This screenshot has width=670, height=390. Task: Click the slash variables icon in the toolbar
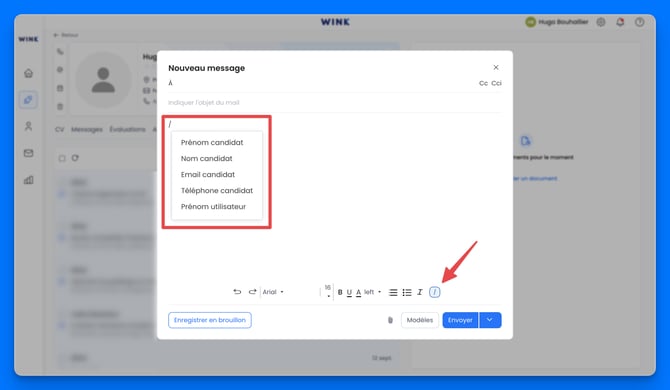[x=435, y=292]
